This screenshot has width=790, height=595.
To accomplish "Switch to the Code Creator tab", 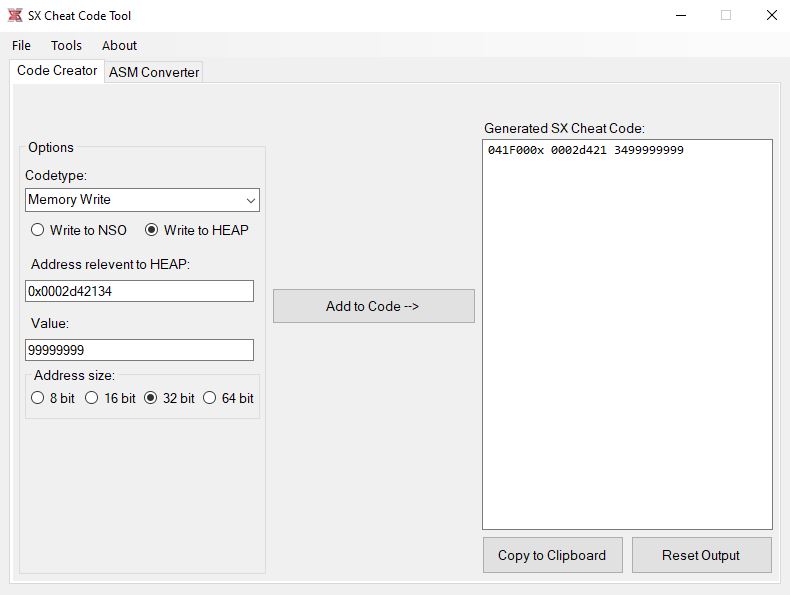I will coord(57,71).
